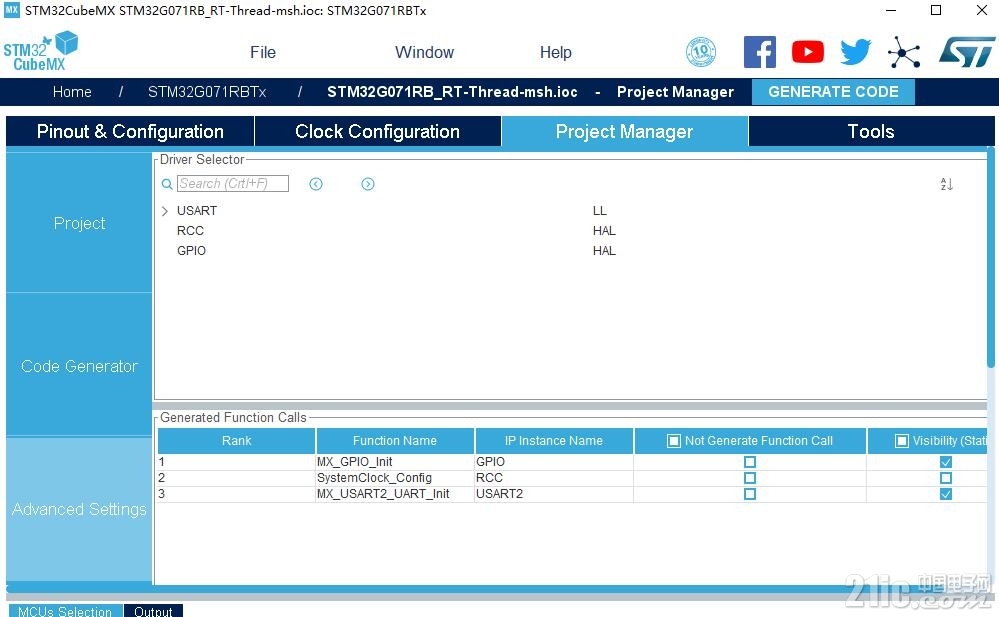
Task: Click the Project Manager breadcrumb label
Action: pos(675,92)
